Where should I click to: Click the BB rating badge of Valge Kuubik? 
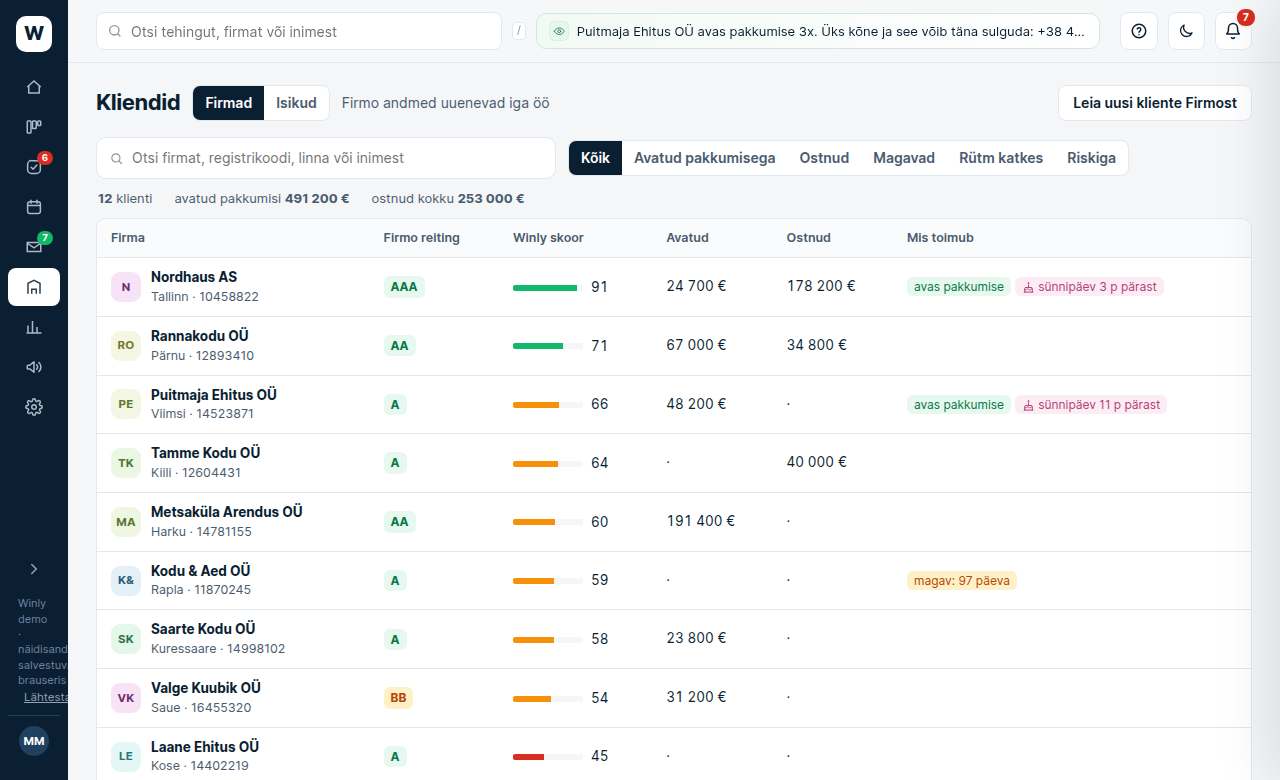[398, 698]
